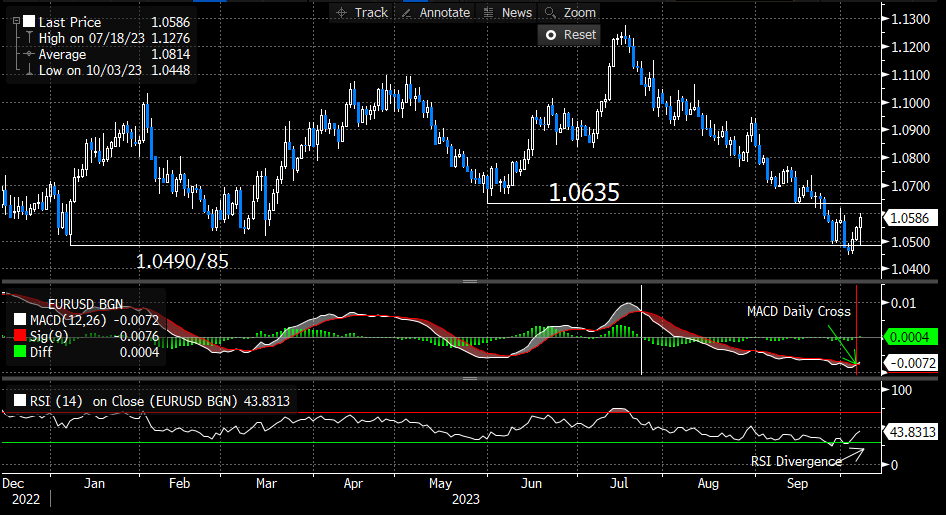Select the MACD Daily Cross annotation
The height and width of the screenshot is (515, 946).
[799, 311]
